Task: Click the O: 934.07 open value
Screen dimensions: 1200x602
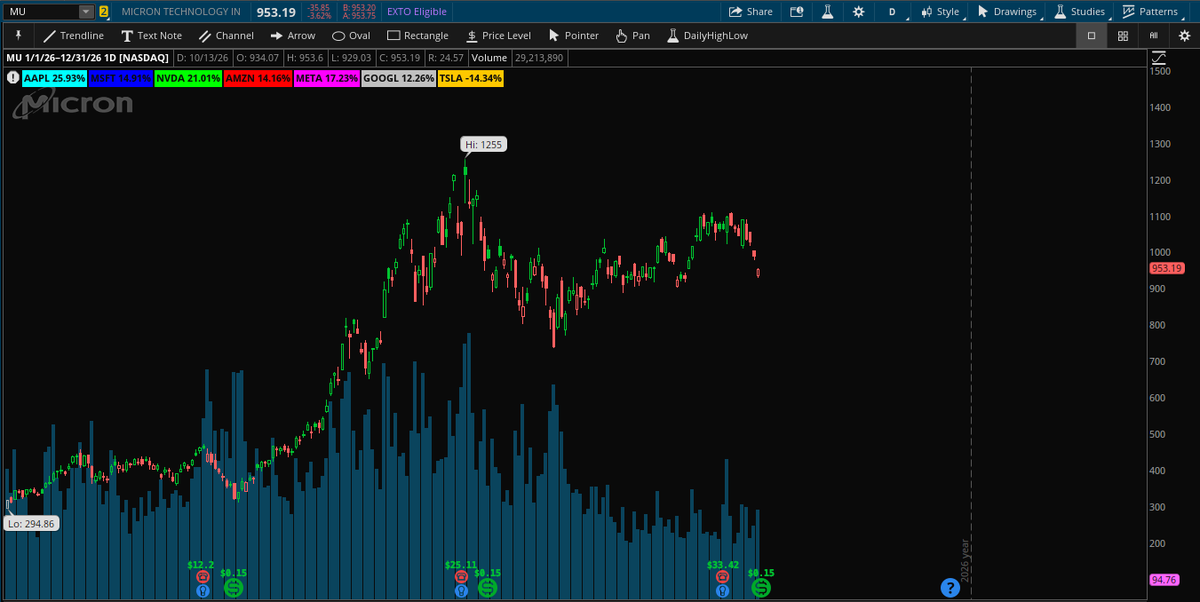Action: point(256,58)
